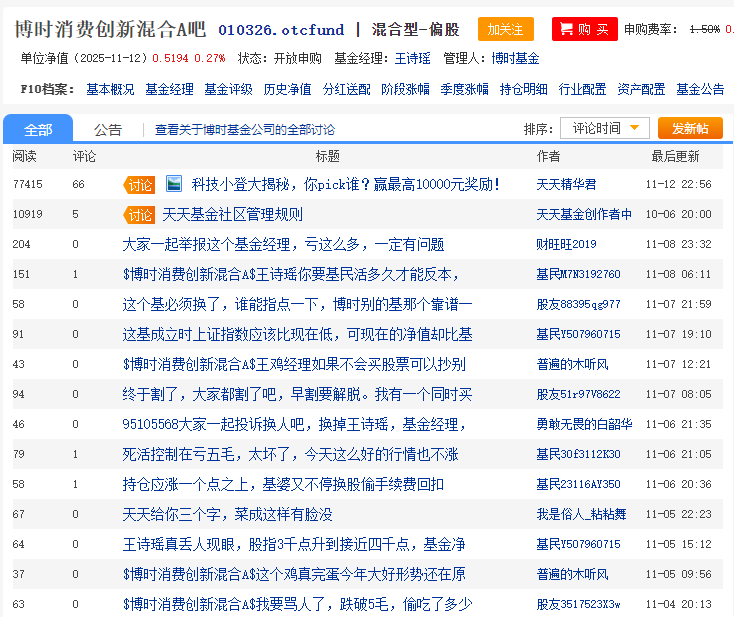Click the 最后更新 column header
This screenshot has width=734, height=617.
[675, 156]
